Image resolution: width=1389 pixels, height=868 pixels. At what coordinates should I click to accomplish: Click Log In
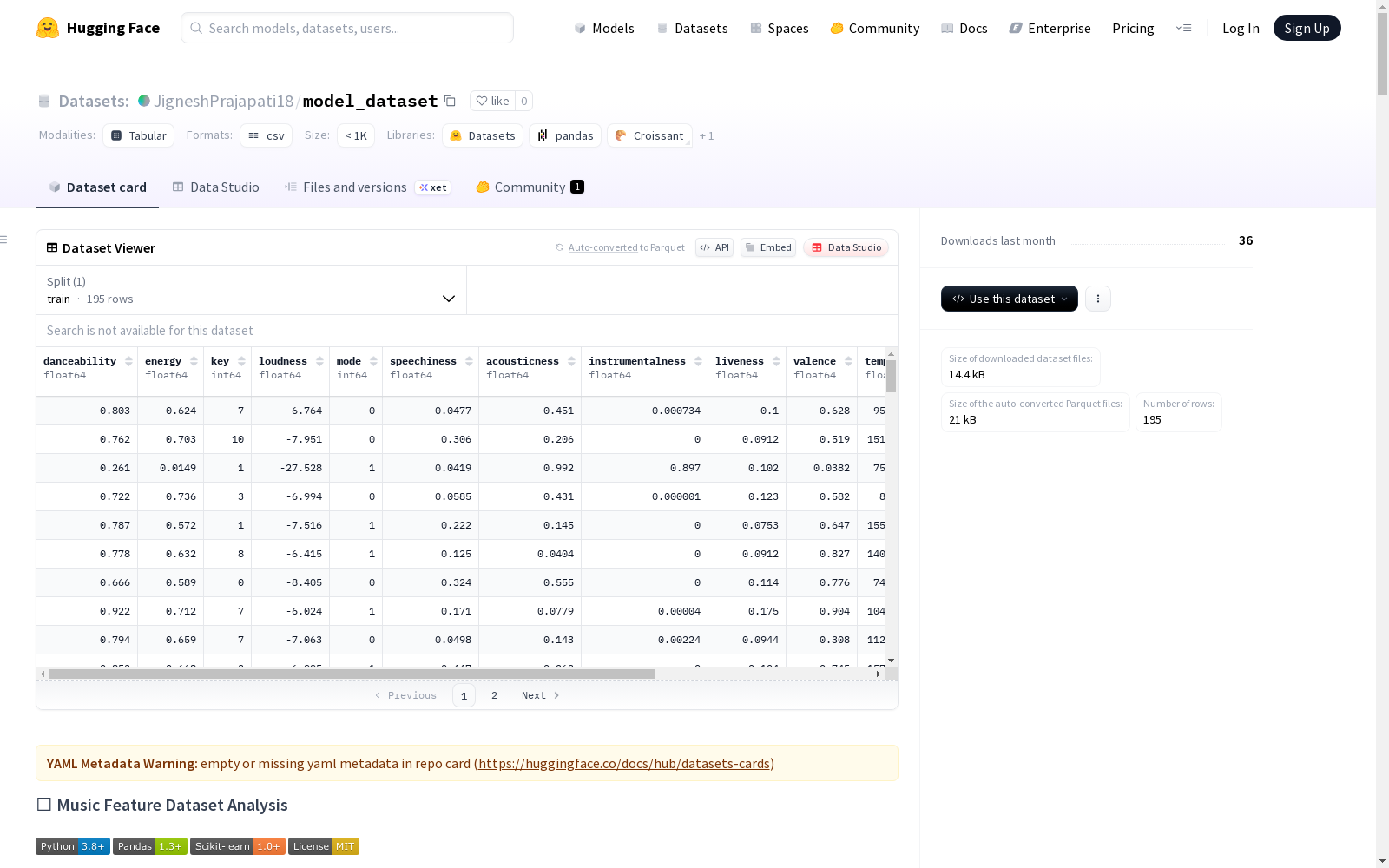1241,28
